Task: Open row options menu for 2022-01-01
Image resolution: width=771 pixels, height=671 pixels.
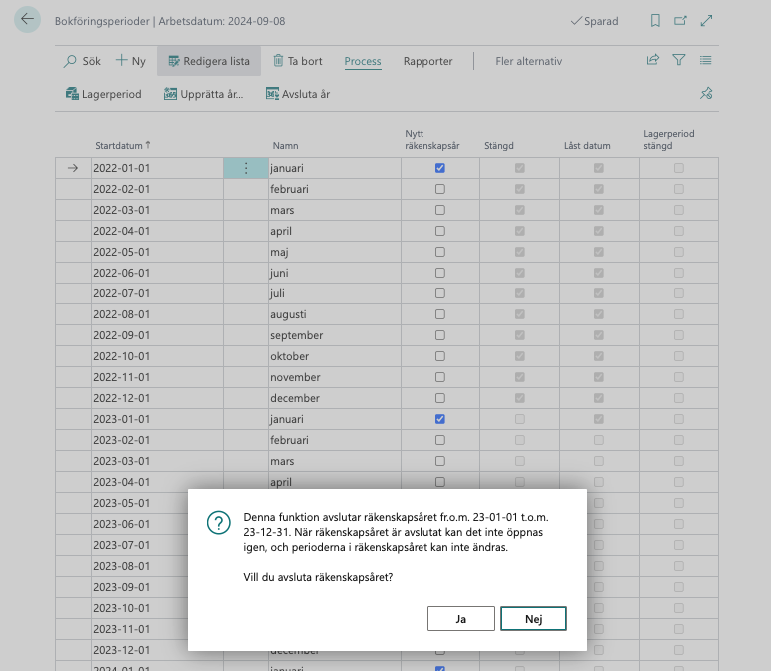Action: (x=246, y=168)
